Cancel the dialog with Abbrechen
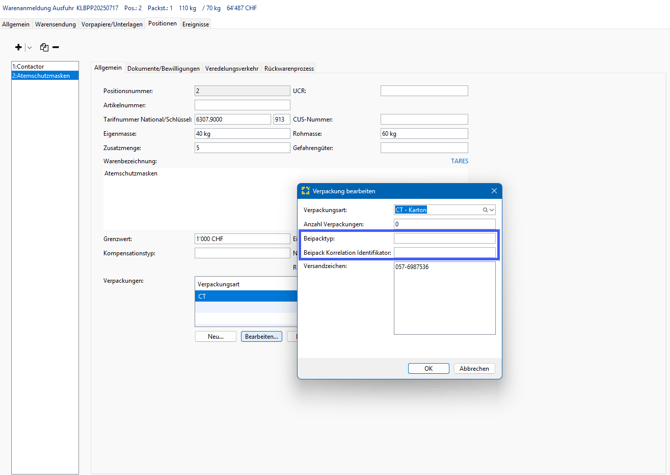 click(x=474, y=368)
